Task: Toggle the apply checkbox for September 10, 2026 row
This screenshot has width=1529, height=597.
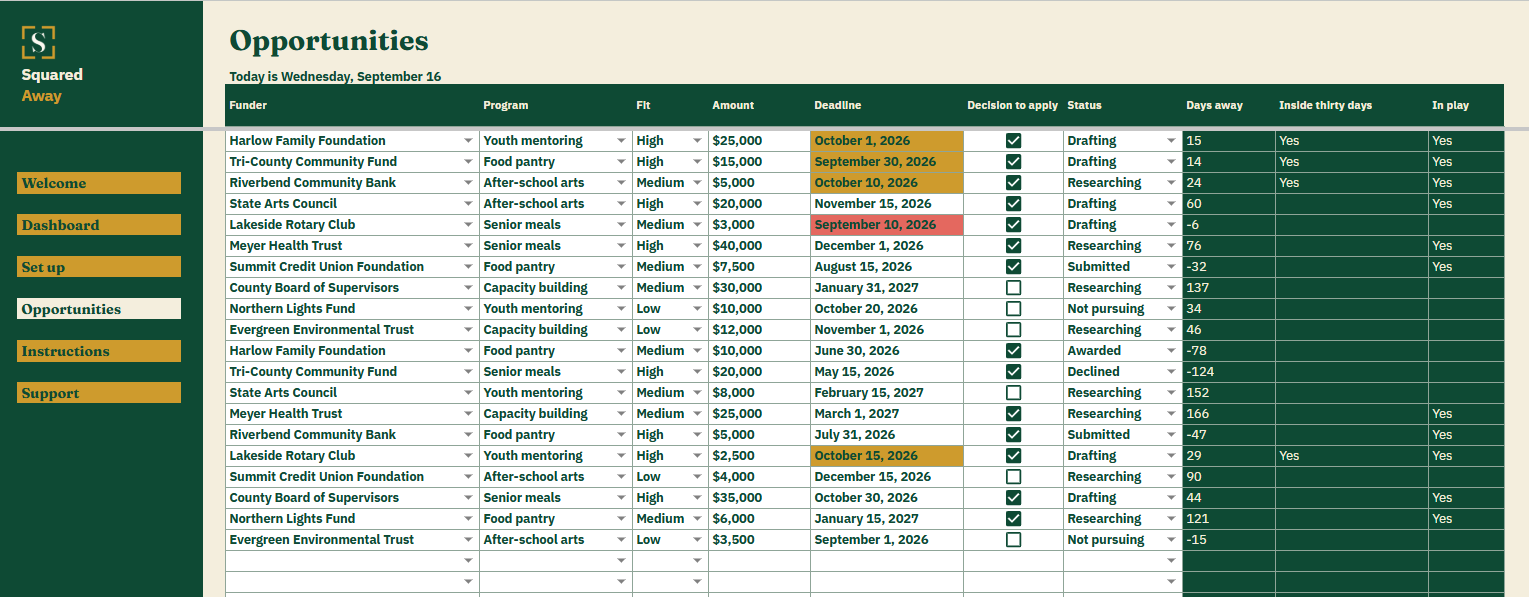Action: coord(1013,225)
